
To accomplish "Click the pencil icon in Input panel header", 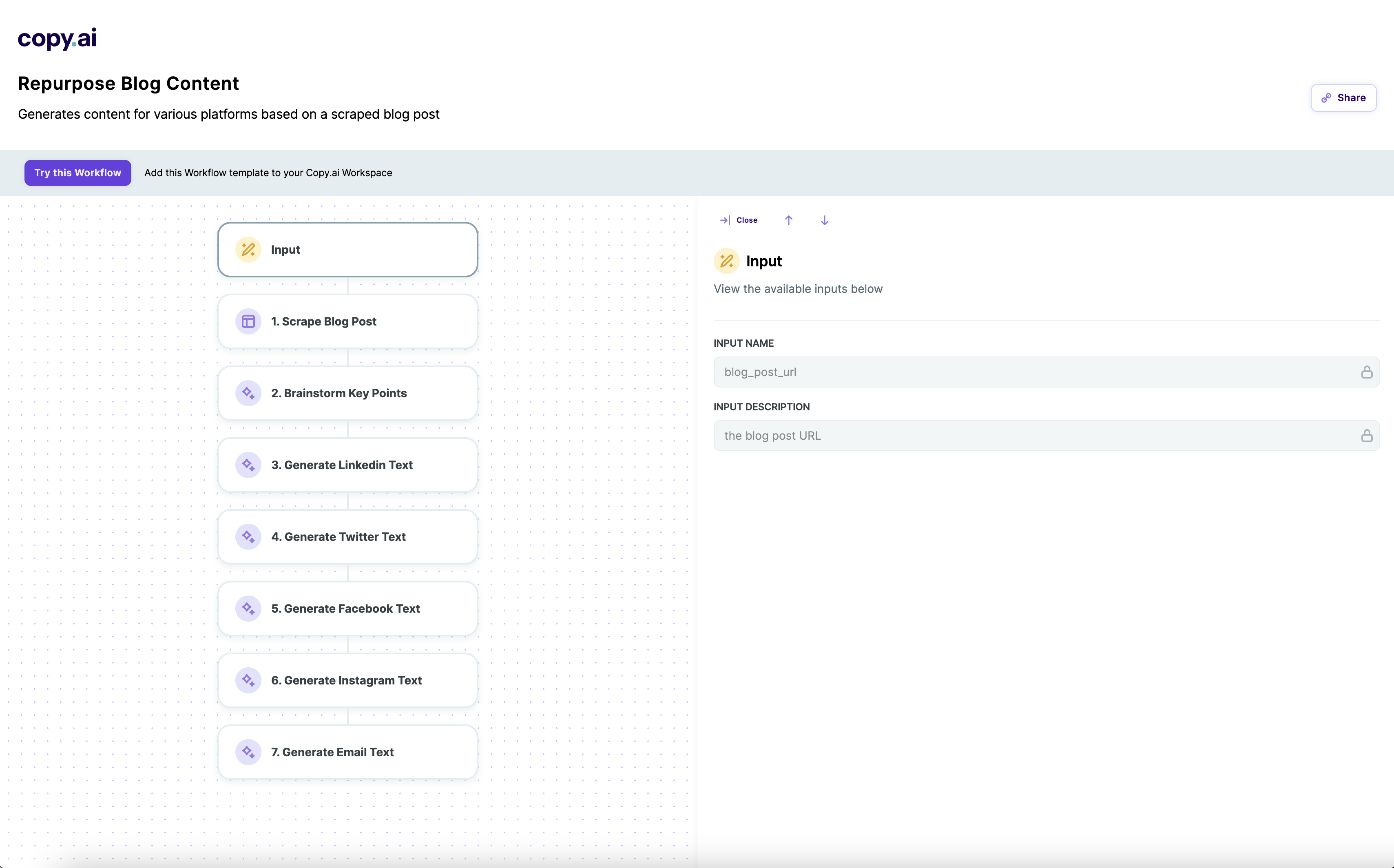I will [x=726, y=261].
